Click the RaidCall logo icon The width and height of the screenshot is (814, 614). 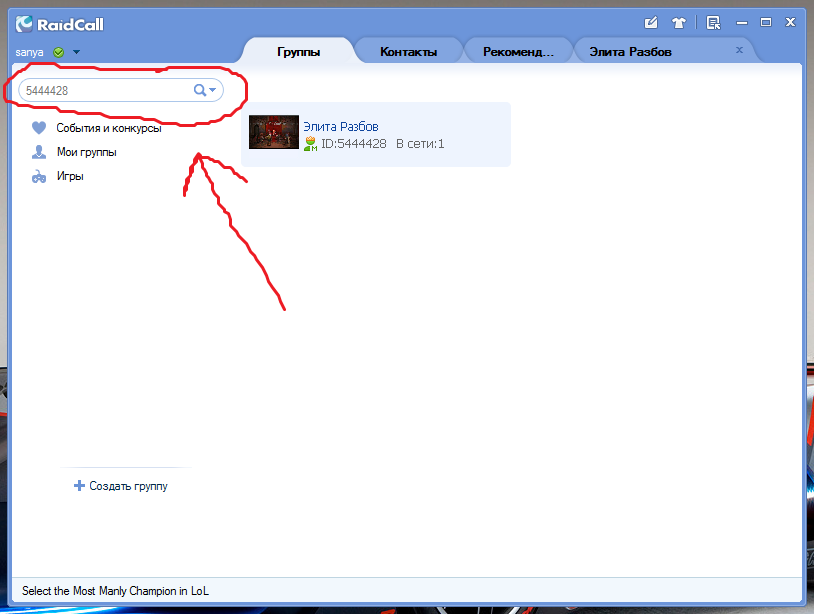tap(24, 24)
